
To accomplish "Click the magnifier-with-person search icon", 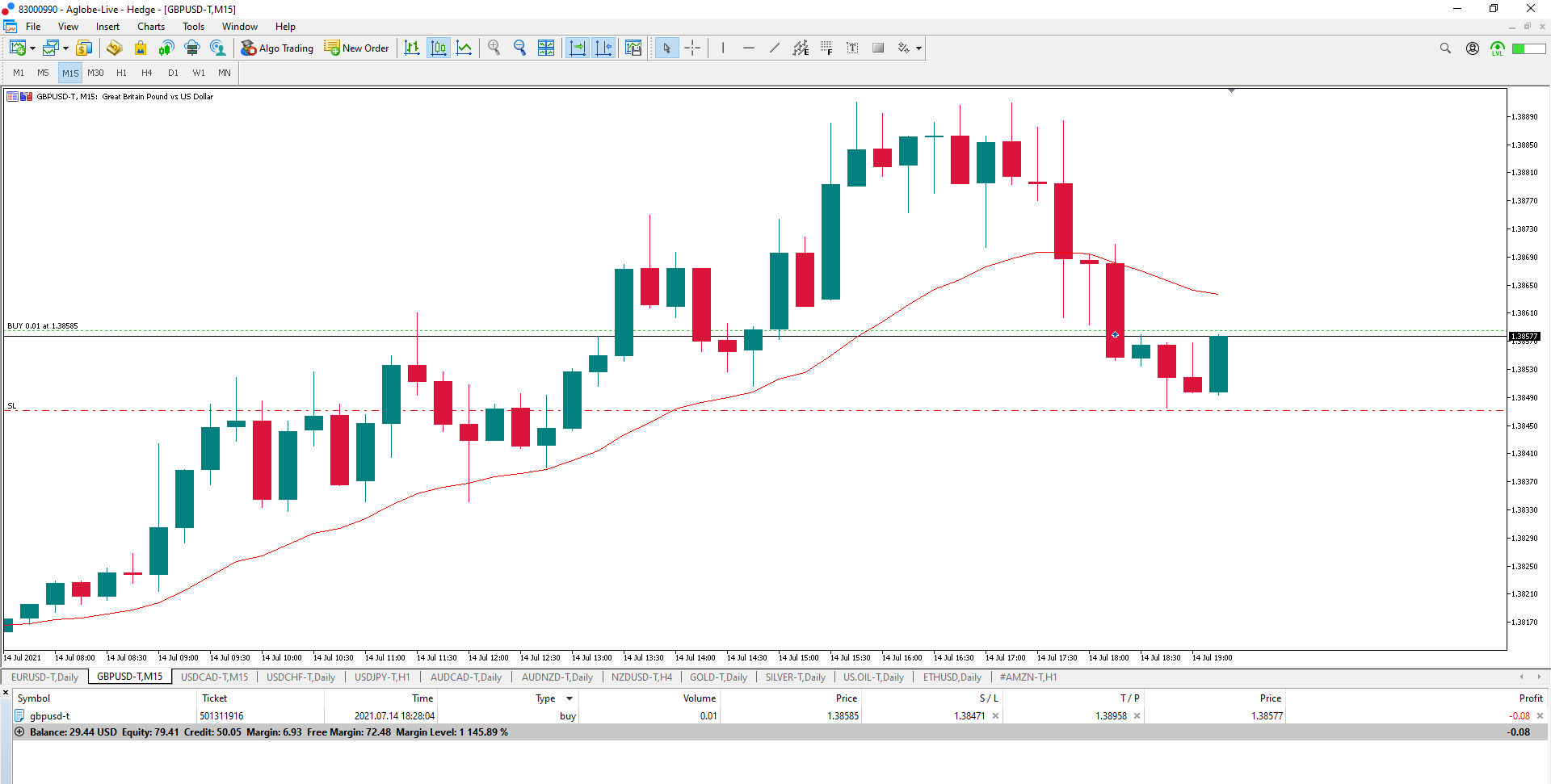I will click(x=218, y=48).
